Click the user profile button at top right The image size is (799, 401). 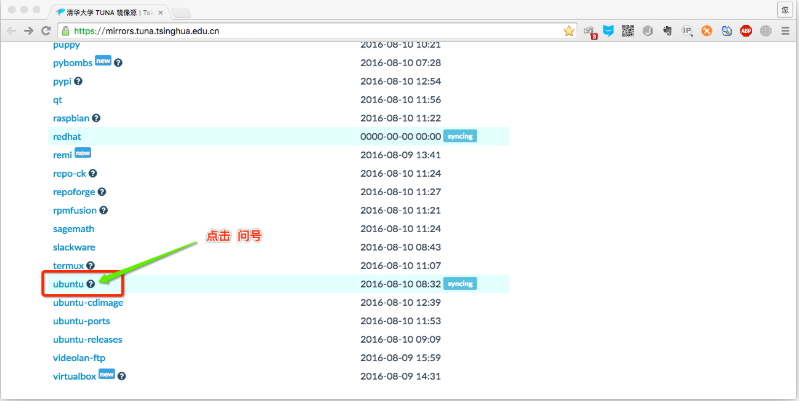tap(784, 10)
